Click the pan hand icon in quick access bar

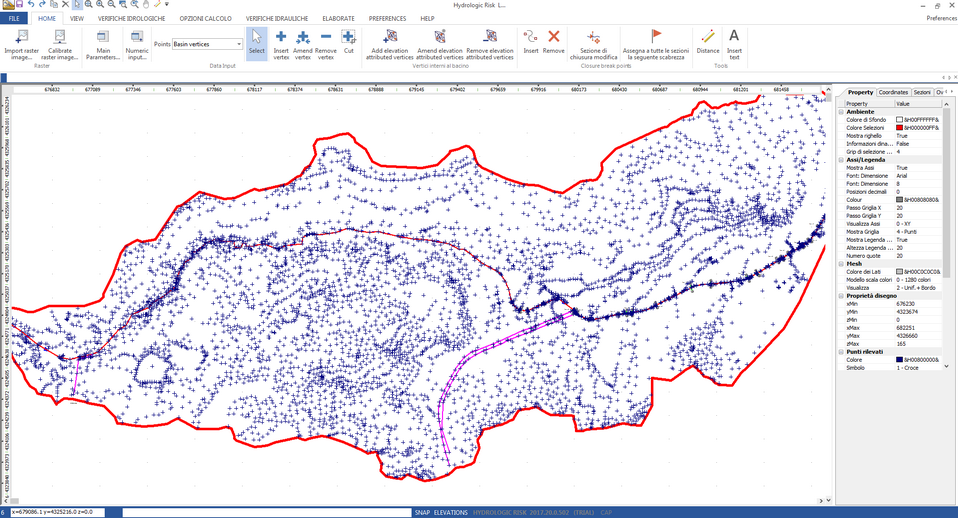coord(146,4)
